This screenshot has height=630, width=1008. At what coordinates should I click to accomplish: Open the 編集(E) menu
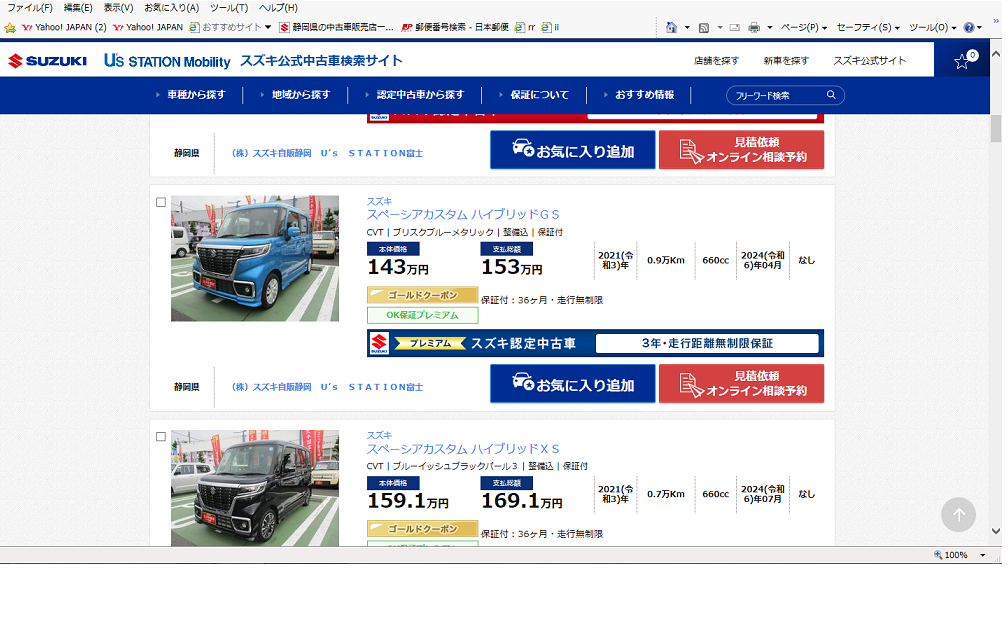[78, 8]
